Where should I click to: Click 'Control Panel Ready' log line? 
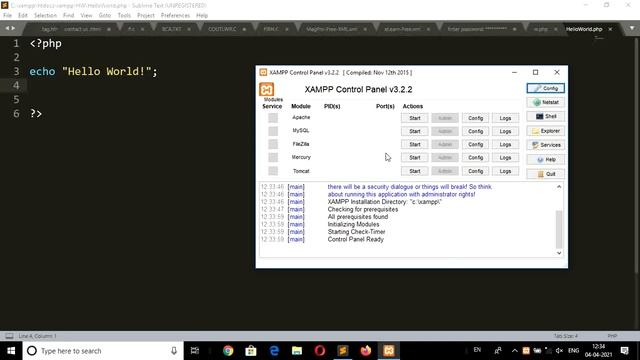356,239
